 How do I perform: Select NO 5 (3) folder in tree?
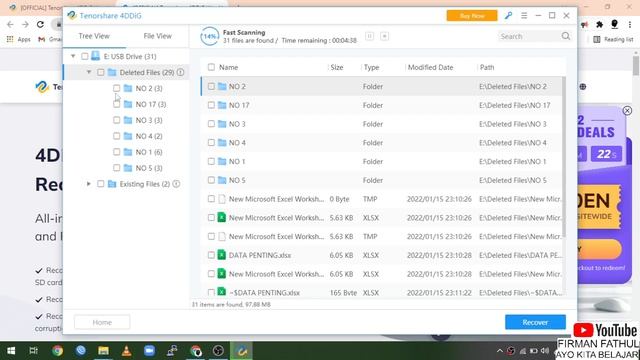coord(149,168)
